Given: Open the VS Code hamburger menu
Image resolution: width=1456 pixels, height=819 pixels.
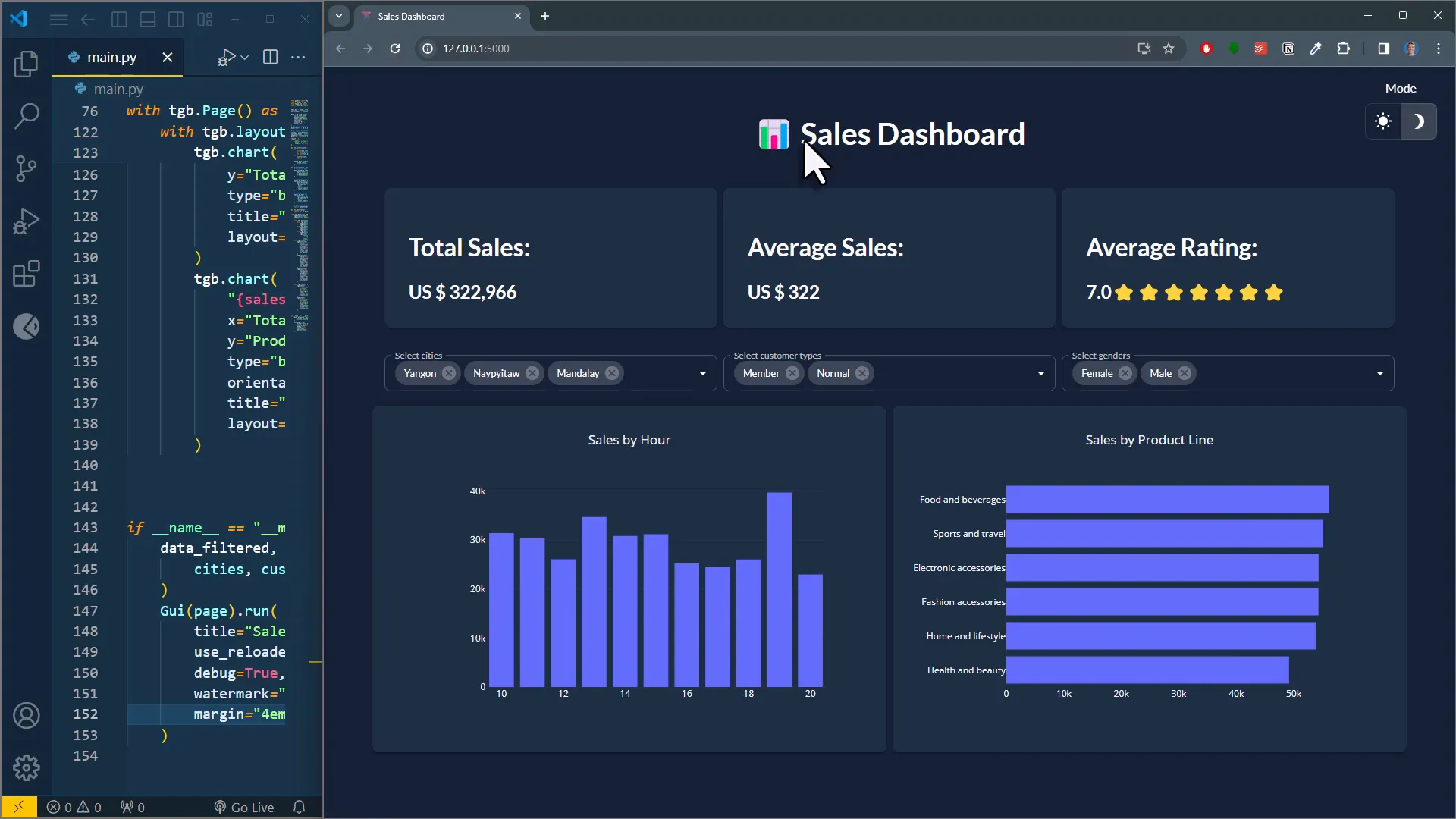Looking at the screenshot, I should coord(59,19).
